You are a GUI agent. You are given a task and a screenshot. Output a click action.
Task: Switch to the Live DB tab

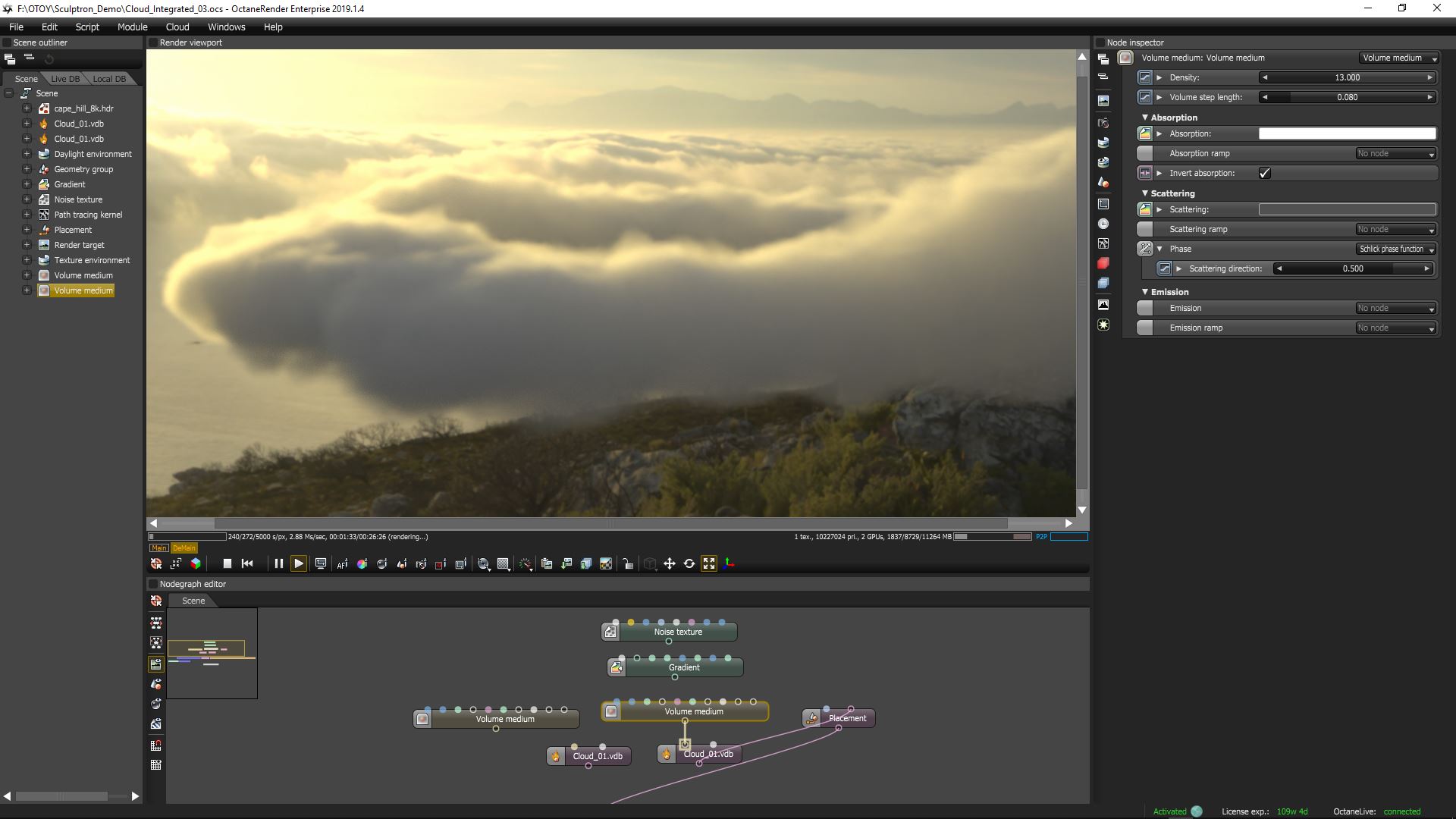(x=64, y=79)
